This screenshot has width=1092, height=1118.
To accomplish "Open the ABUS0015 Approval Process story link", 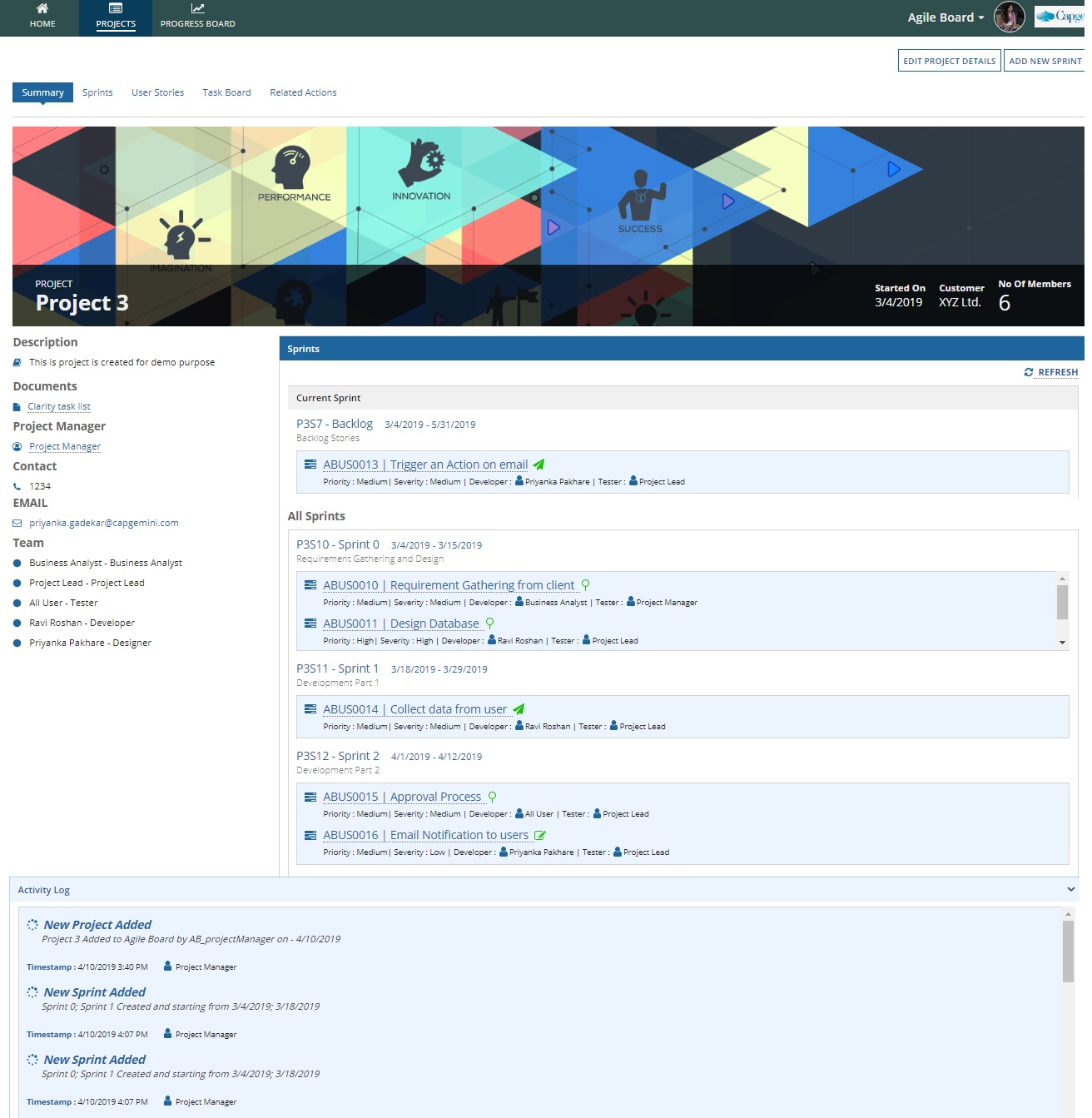I will [x=404, y=796].
